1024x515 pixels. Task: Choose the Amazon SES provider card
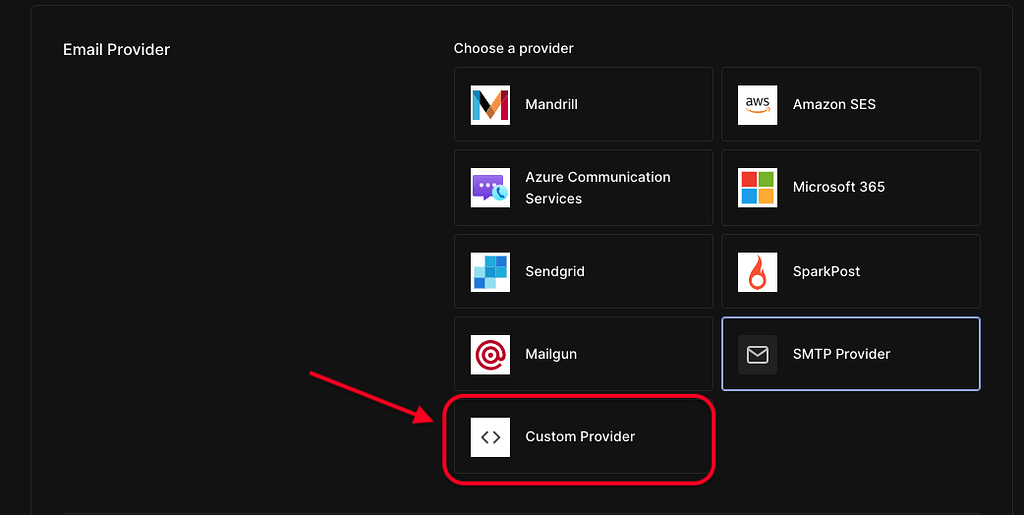pyautogui.click(x=851, y=104)
